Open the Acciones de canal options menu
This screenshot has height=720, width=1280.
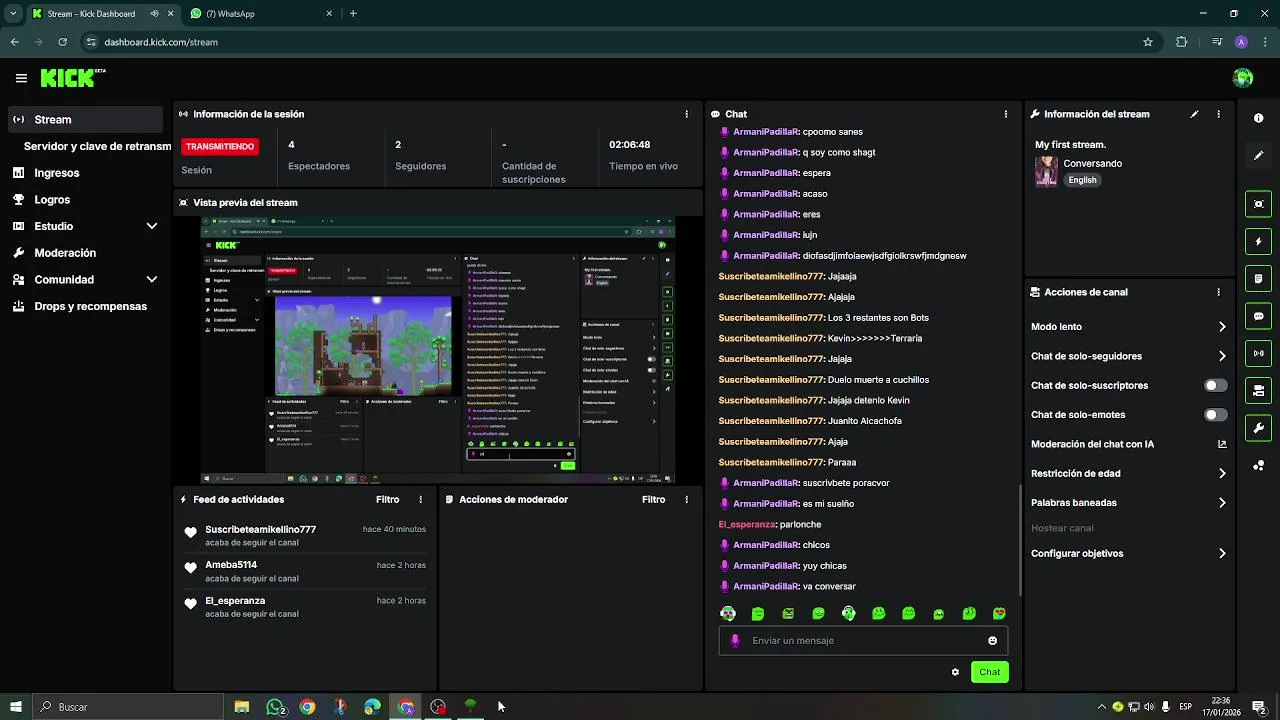(1218, 292)
